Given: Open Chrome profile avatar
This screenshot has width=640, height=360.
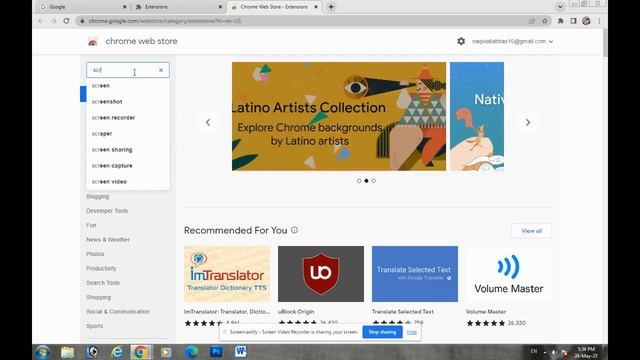Looking at the screenshot, I should pyautogui.click(x=587, y=21).
